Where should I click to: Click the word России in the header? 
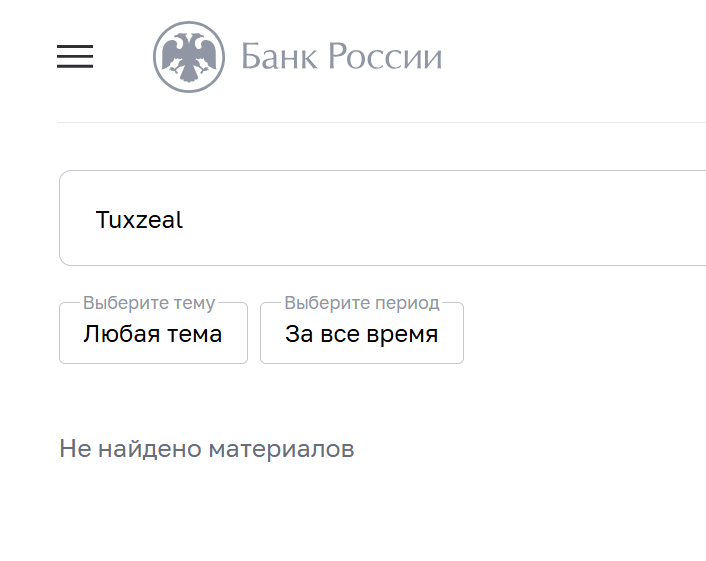pyautogui.click(x=385, y=57)
